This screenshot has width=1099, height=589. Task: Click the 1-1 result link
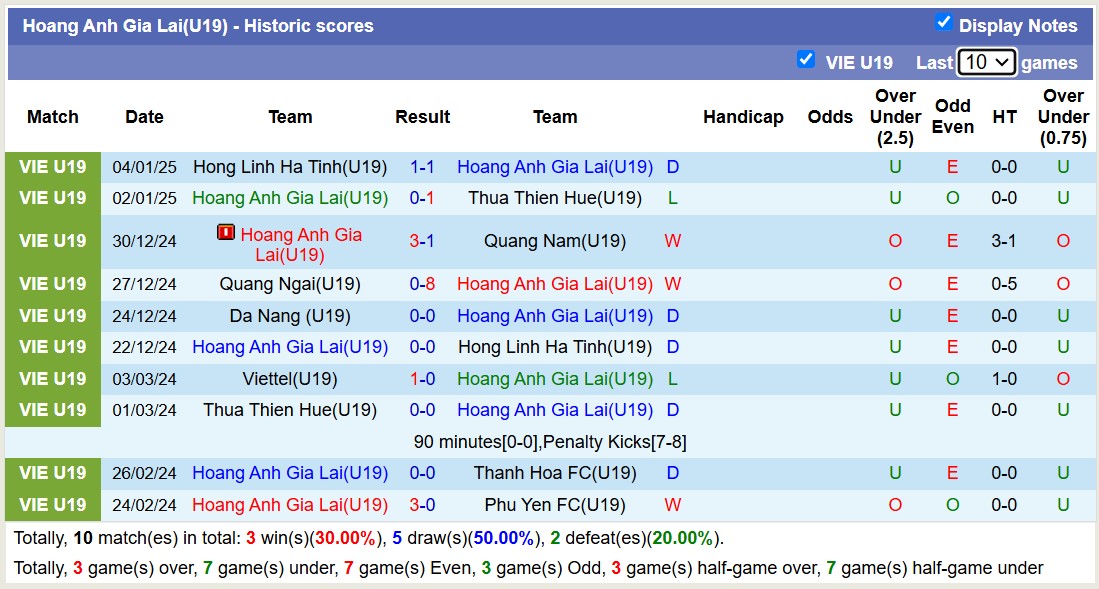pyautogui.click(x=422, y=167)
